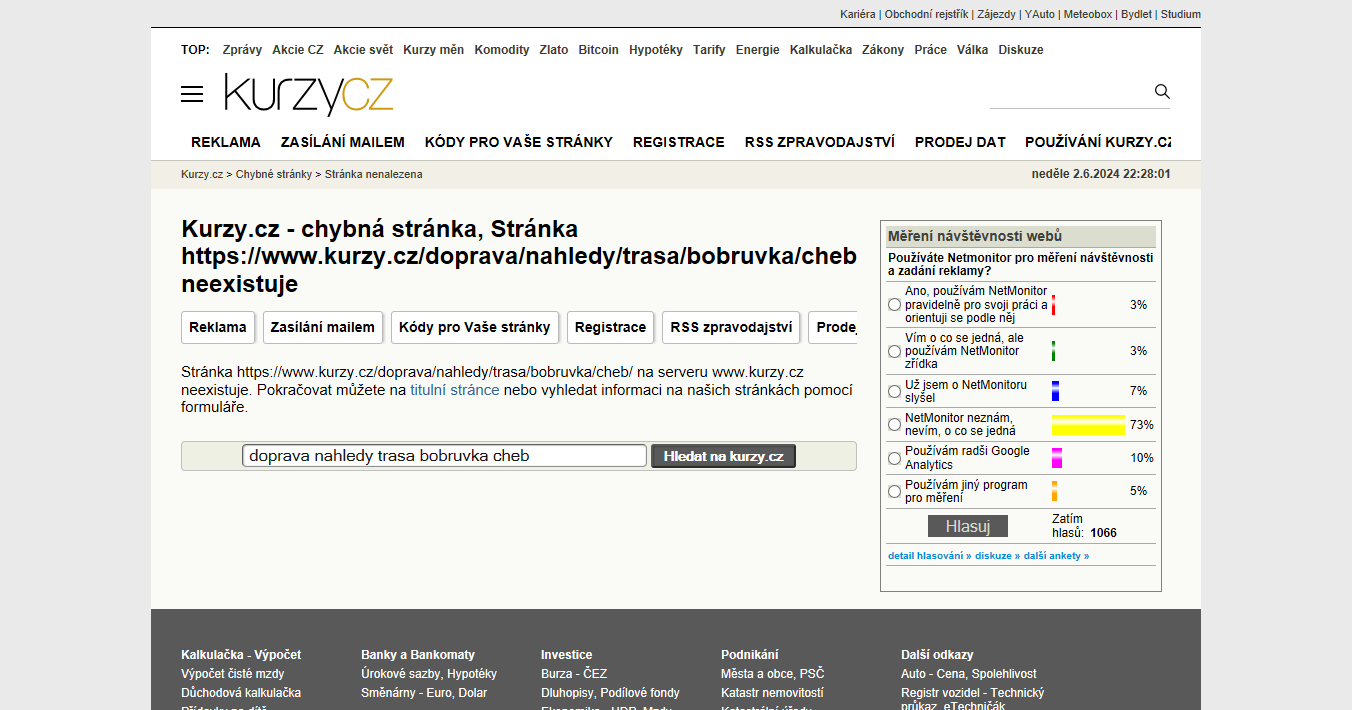
Task: Click Zájezdy link in top strip
Action: [x=996, y=14]
